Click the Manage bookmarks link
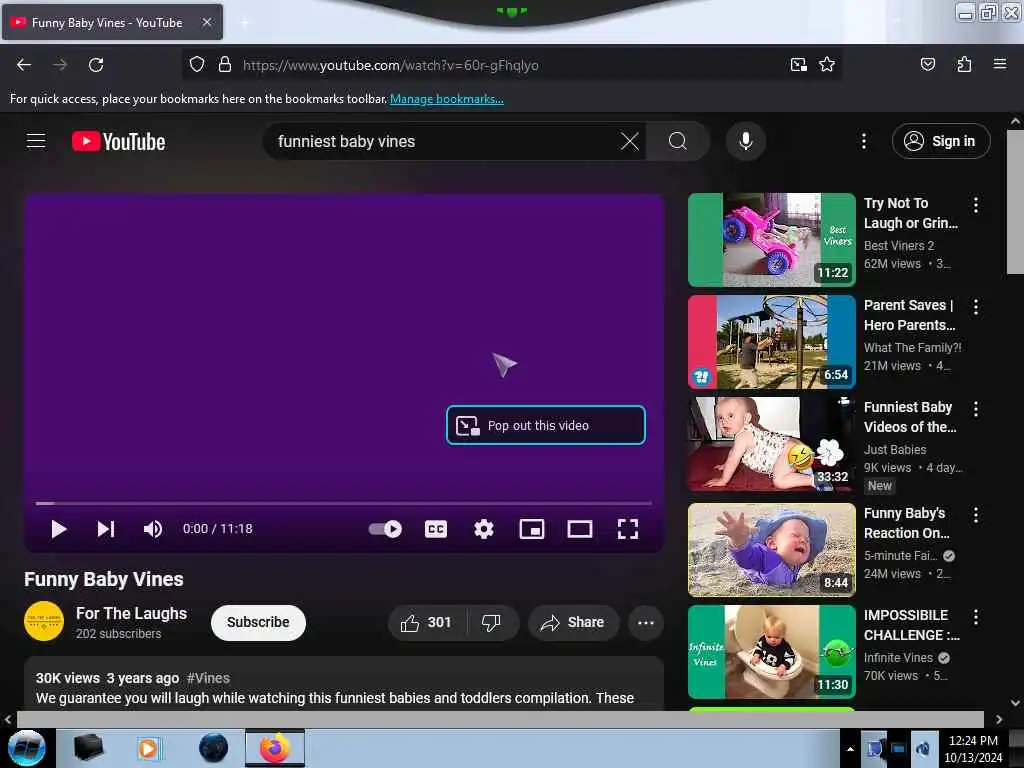This screenshot has height=768, width=1024. (x=447, y=99)
